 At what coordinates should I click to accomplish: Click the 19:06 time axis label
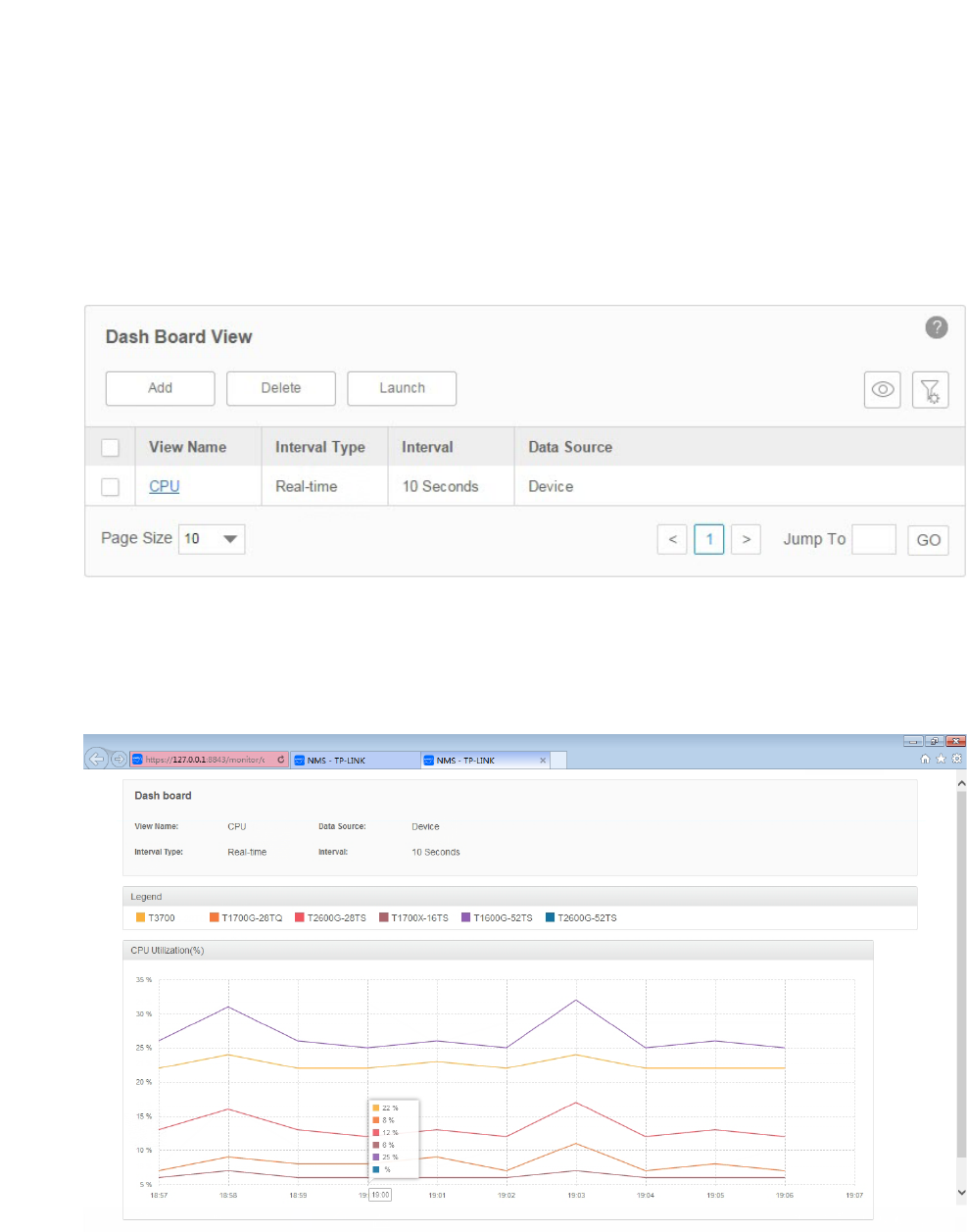point(785,1195)
